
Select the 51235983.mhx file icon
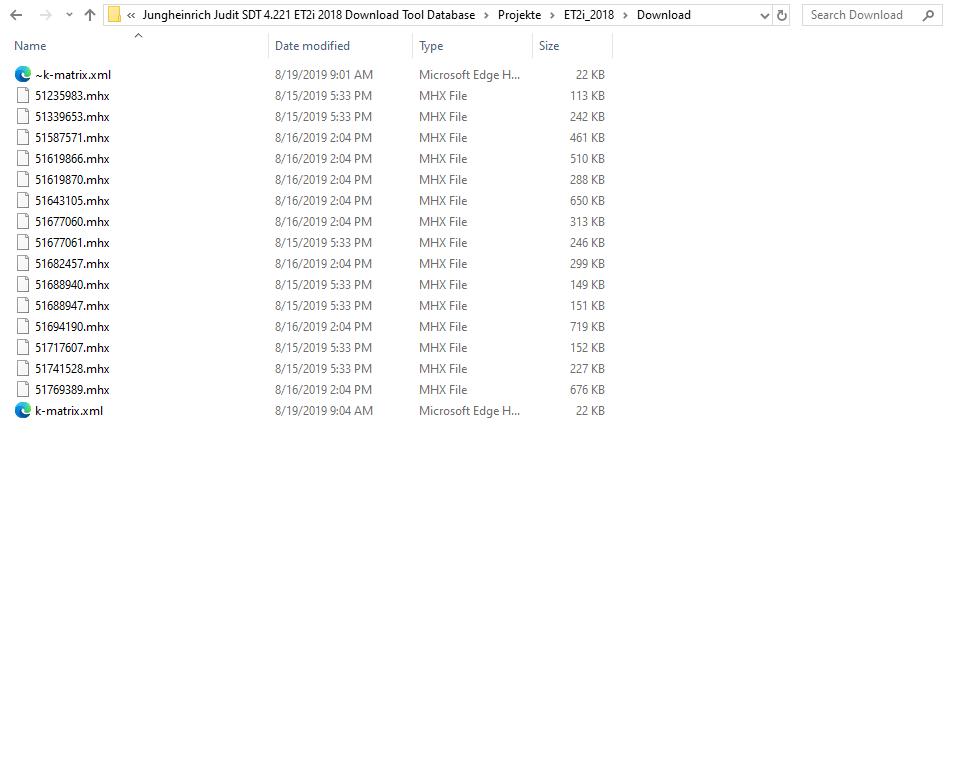pos(23,96)
